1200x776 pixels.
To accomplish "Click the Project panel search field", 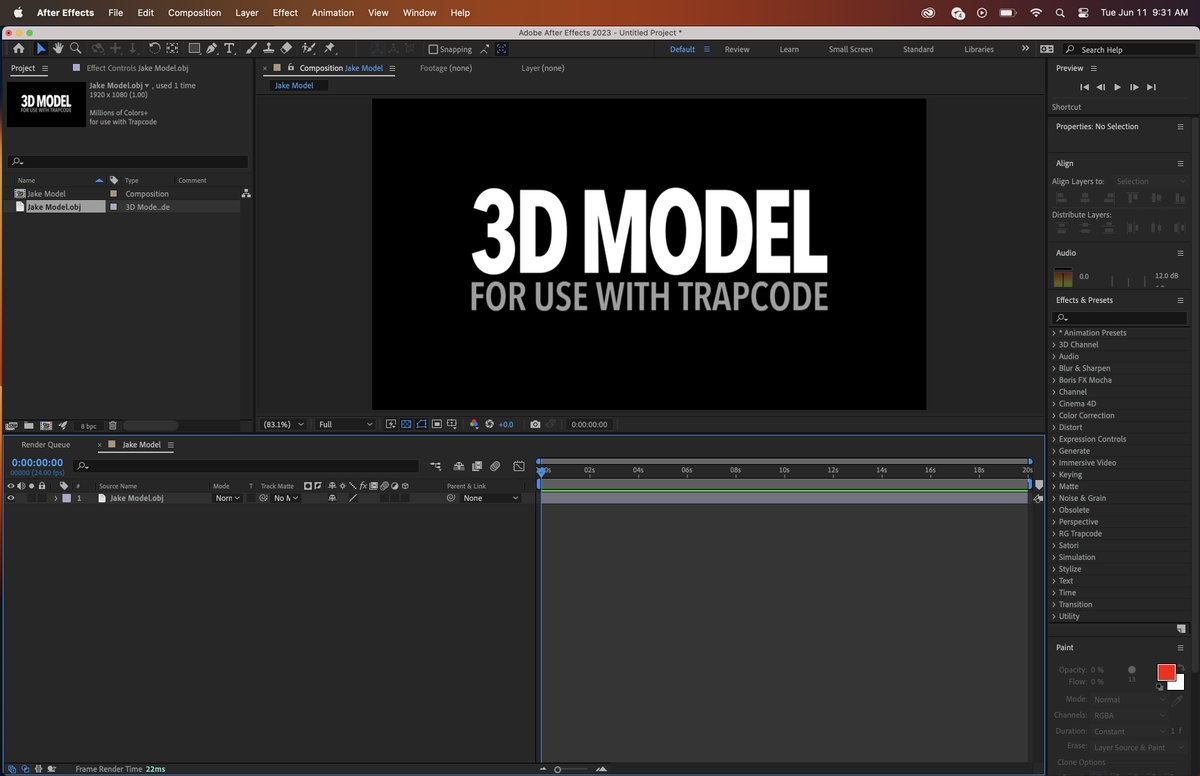I will tap(128, 161).
